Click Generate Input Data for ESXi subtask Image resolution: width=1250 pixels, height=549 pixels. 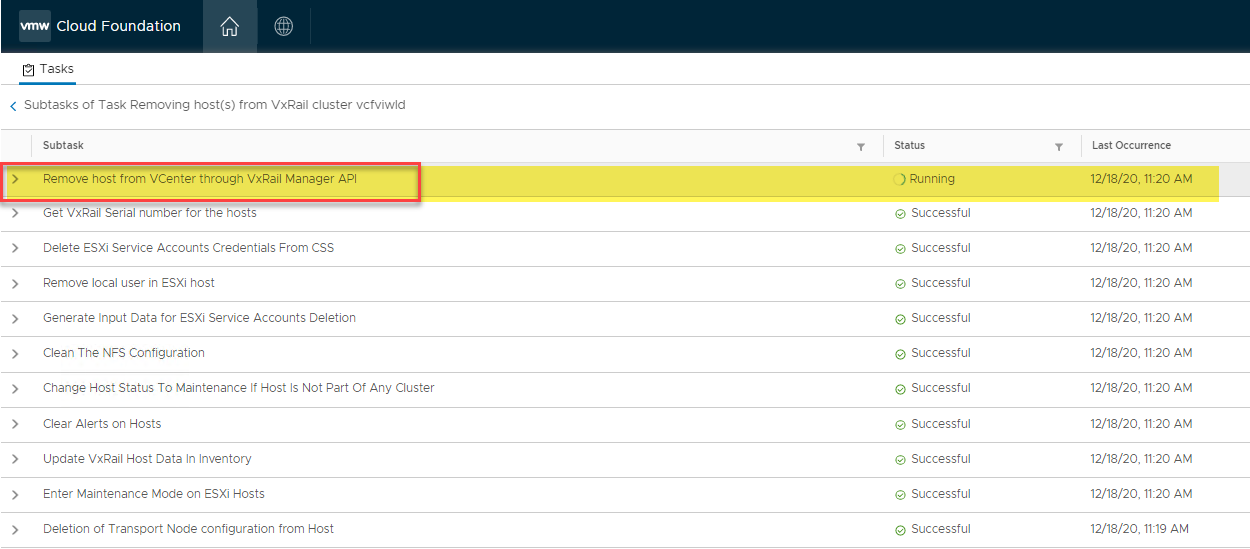pyautogui.click(x=199, y=318)
